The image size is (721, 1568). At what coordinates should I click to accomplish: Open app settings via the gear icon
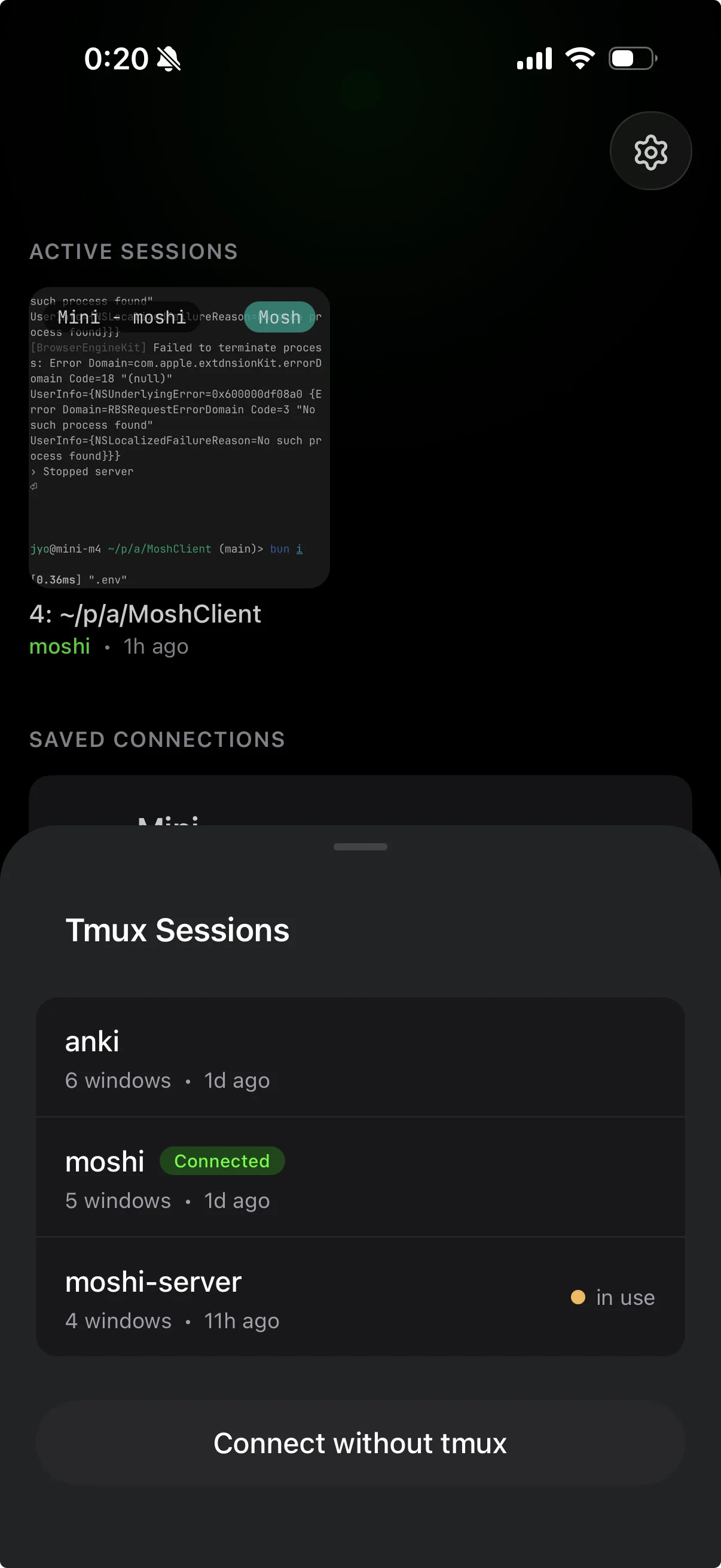coord(650,151)
